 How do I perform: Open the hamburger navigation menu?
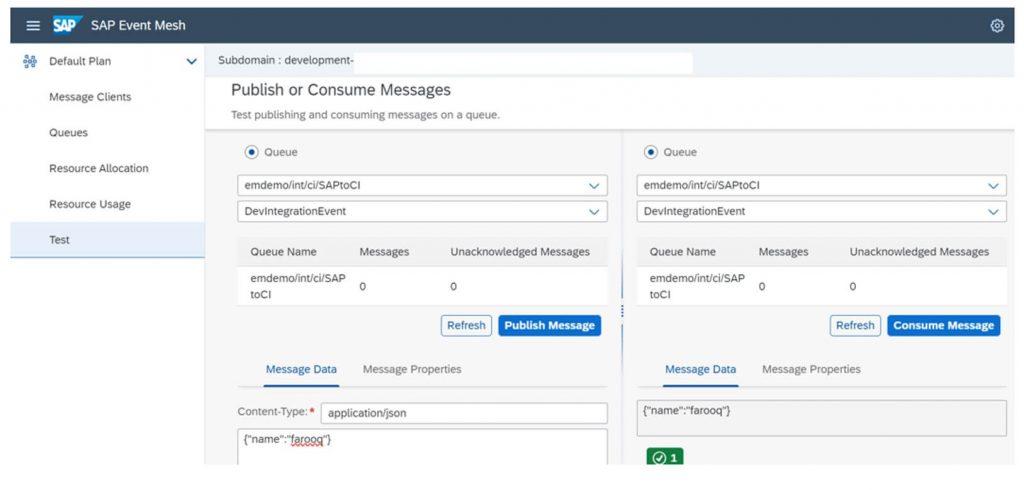(33, 25)
